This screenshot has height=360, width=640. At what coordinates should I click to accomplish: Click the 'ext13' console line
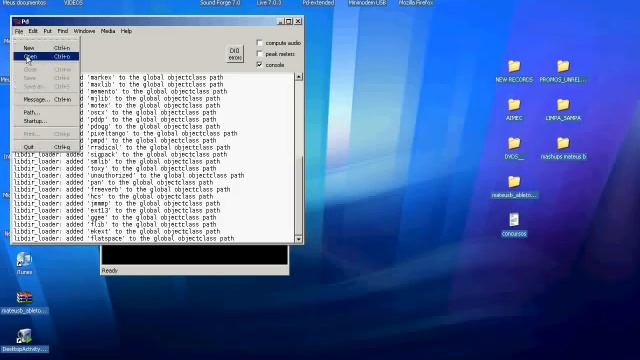coord(117,210)
